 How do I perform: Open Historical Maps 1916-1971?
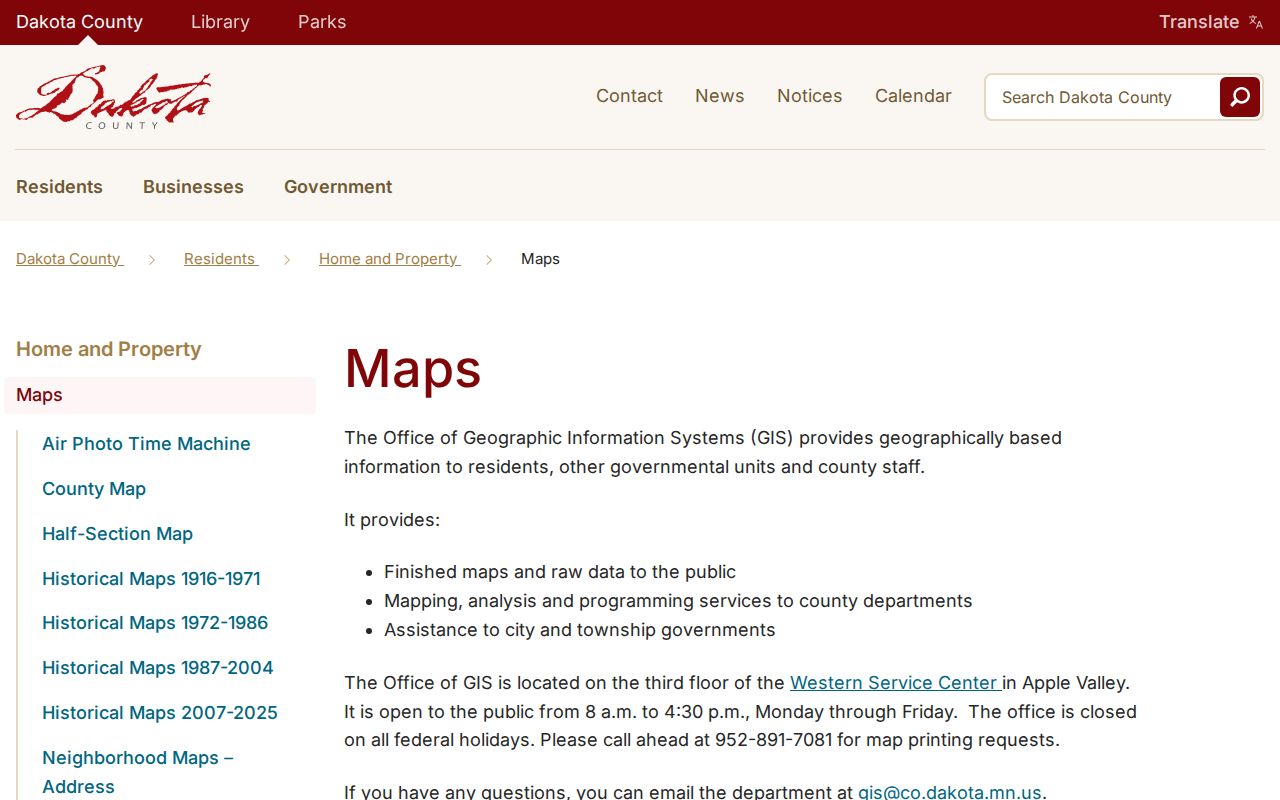[x=151, y=579]
